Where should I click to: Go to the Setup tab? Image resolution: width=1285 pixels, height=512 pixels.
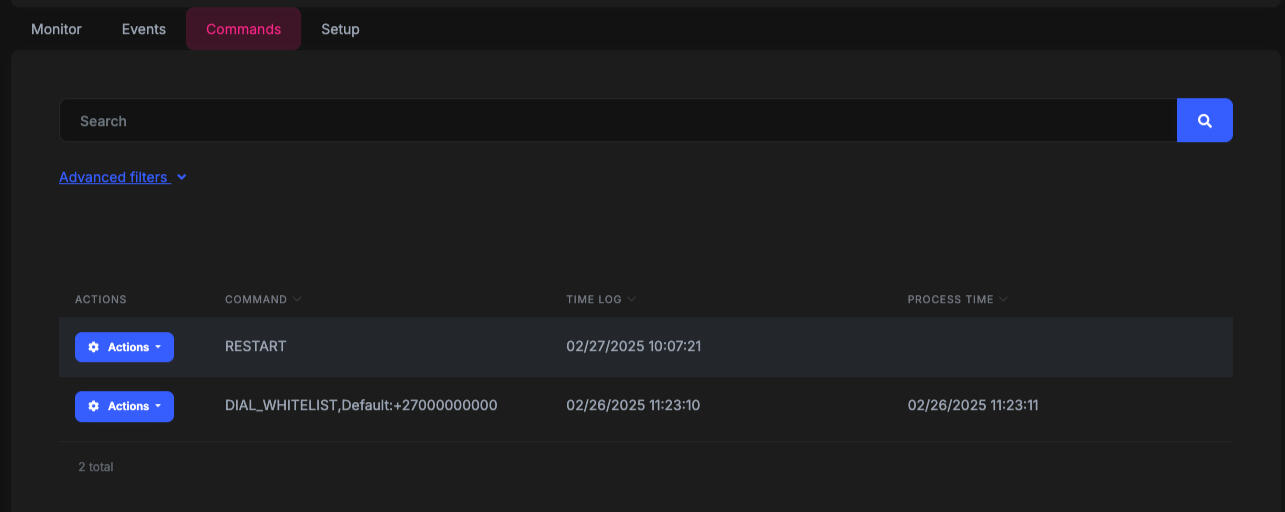pyautogui.click(x=340, y=29)
